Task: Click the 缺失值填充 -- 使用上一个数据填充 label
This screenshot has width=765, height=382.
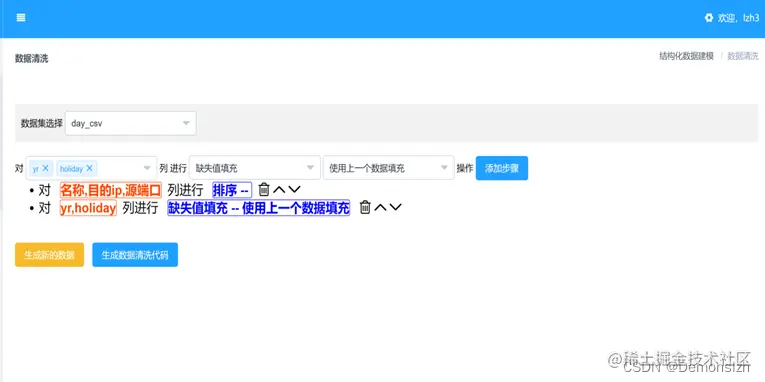Action: [259, 208]
